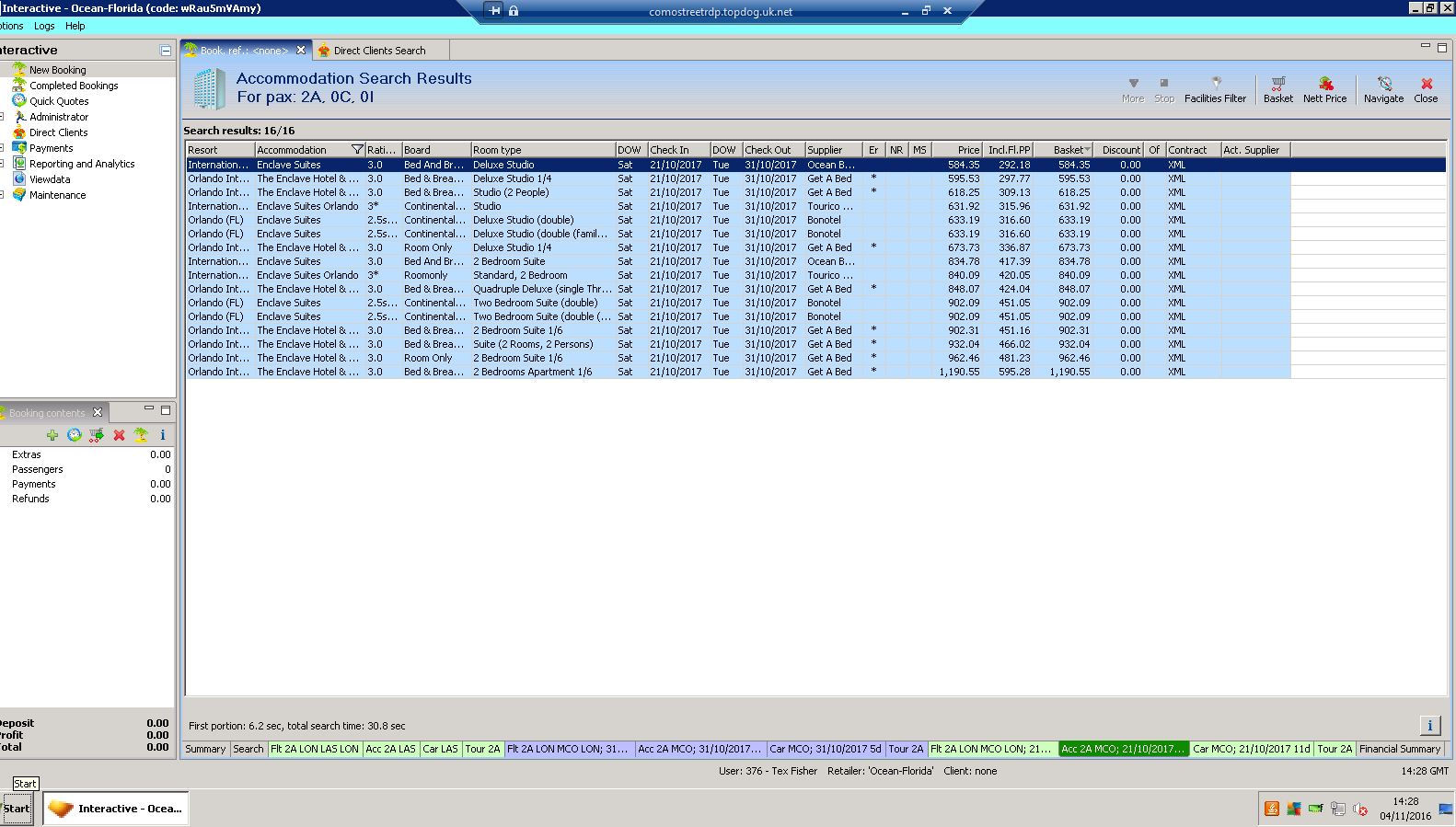Collapse the Interactive navigation panel

[x=166, y=51]
